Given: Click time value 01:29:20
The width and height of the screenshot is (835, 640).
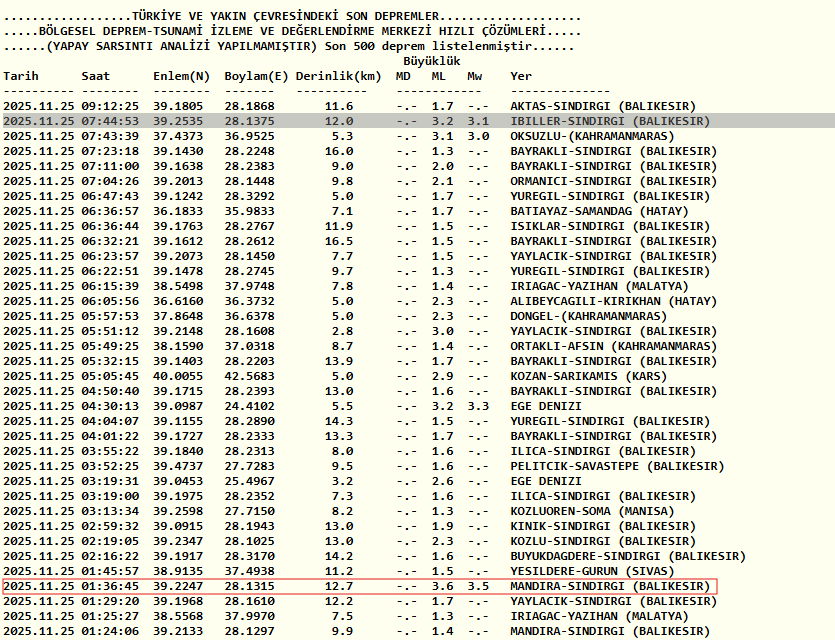Looking at the screenshot, I should click(110, 601).
